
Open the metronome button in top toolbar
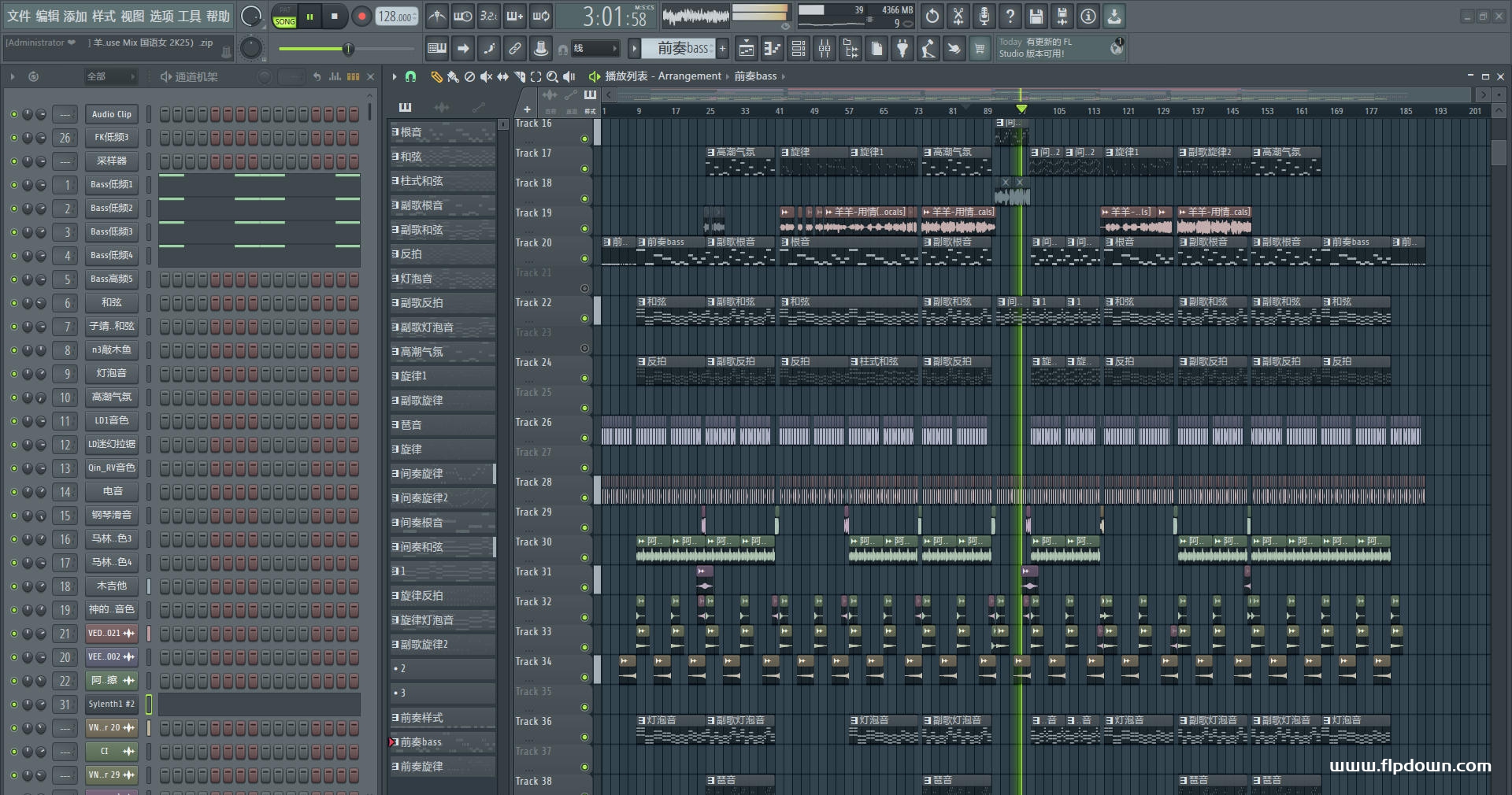click(437, 16)
